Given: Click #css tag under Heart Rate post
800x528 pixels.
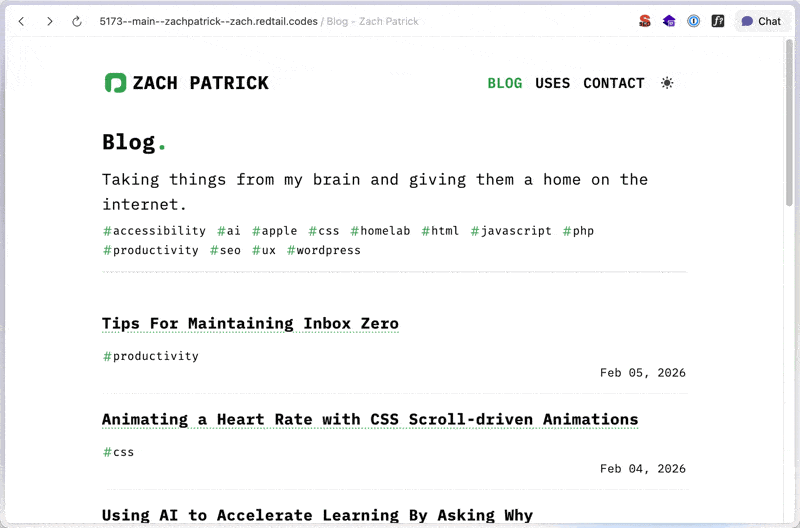Looking at the screenshot, I should coord(118,451).
